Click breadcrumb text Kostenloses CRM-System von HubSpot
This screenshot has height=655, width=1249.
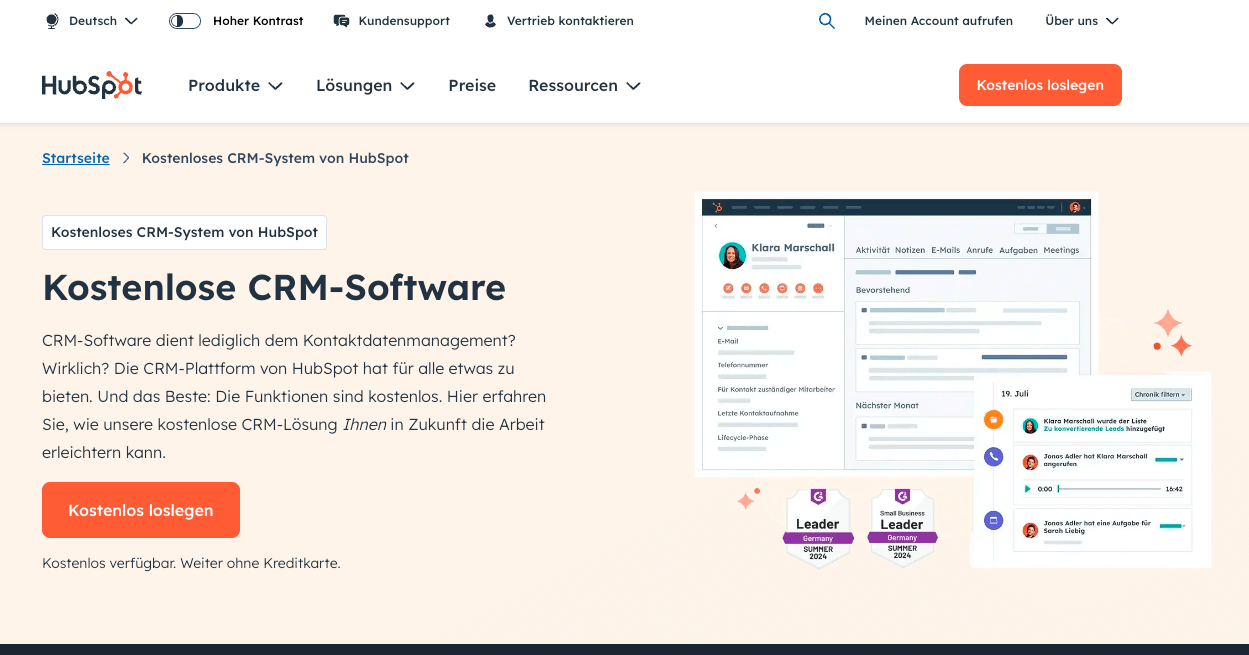[275, 158]
